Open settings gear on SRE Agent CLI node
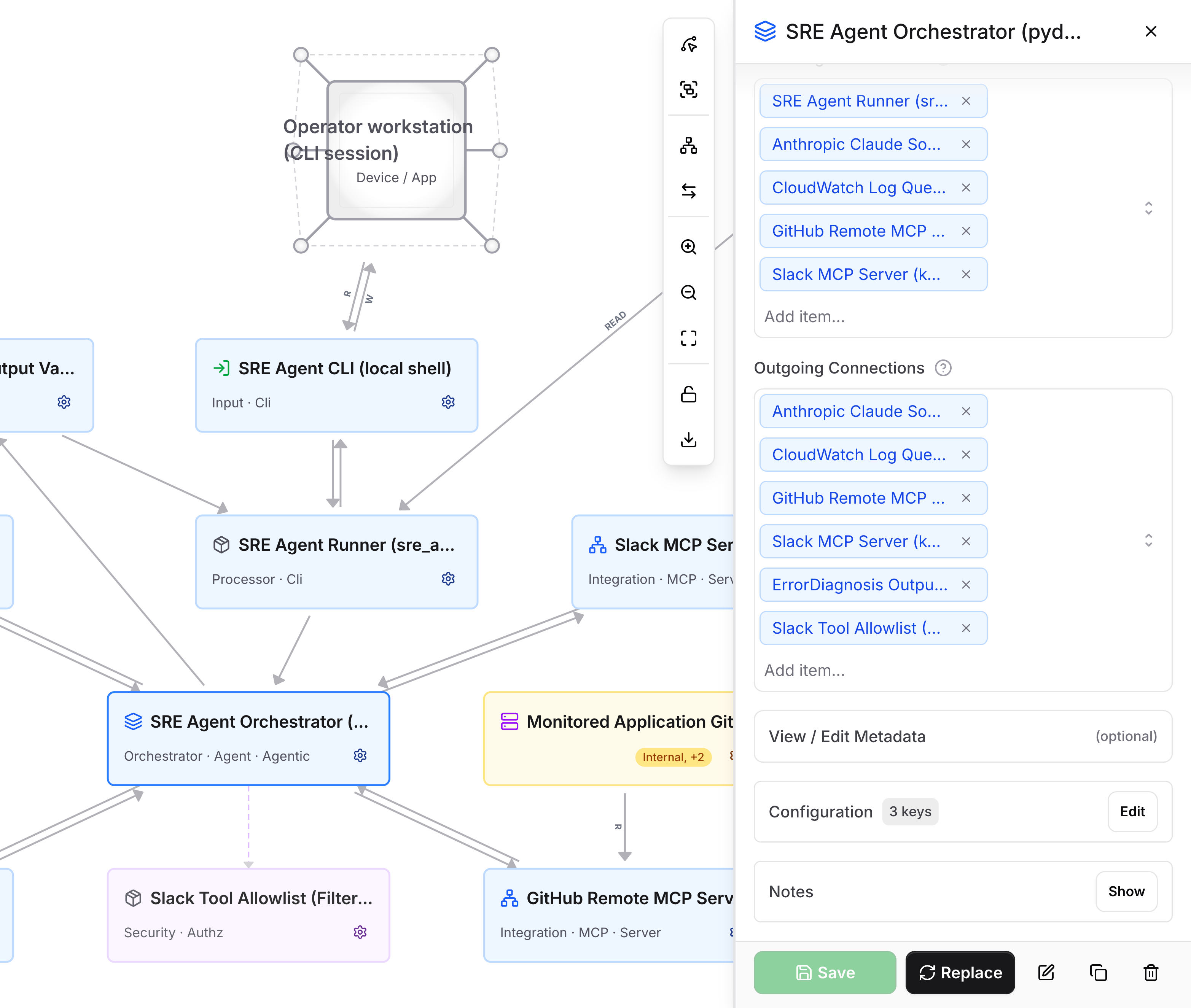The image size is (1191, 1008). coord(448,402)
